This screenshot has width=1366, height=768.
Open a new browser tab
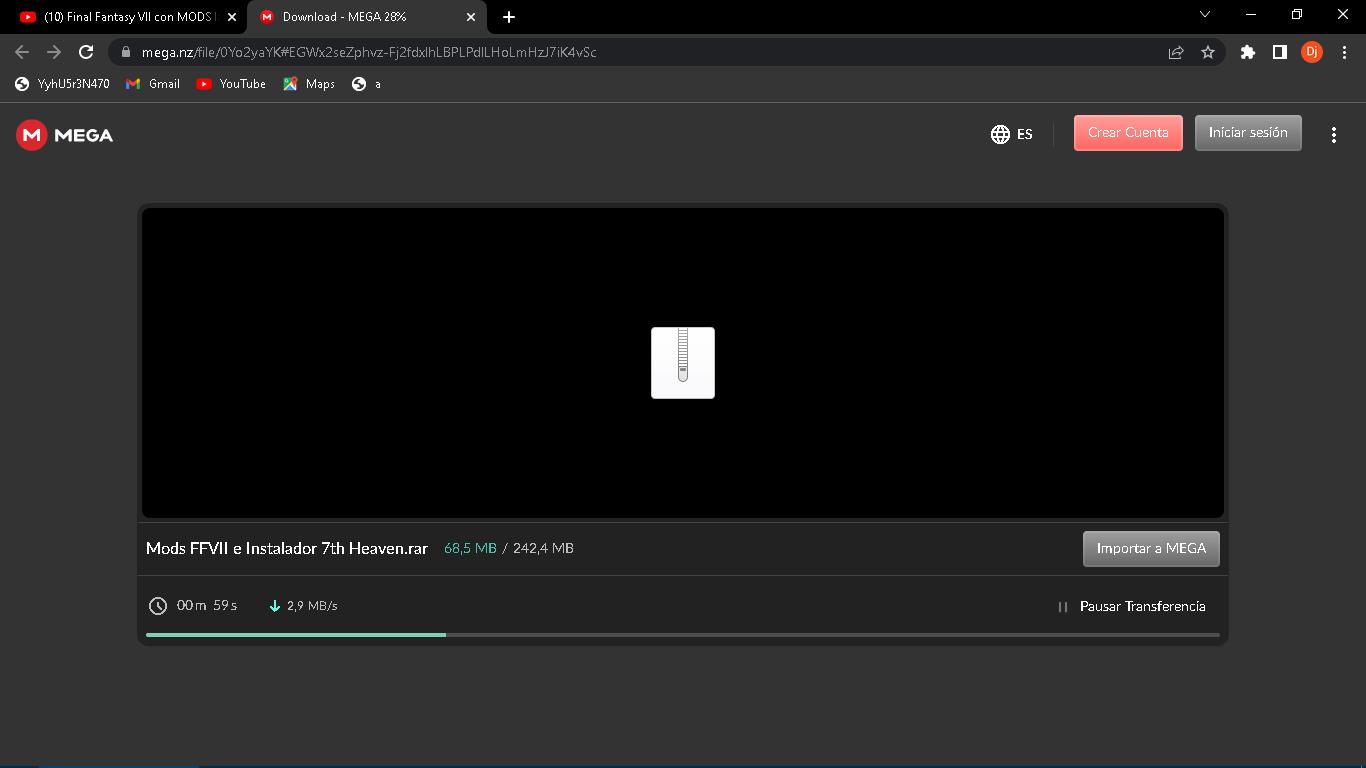coord(509,17)
